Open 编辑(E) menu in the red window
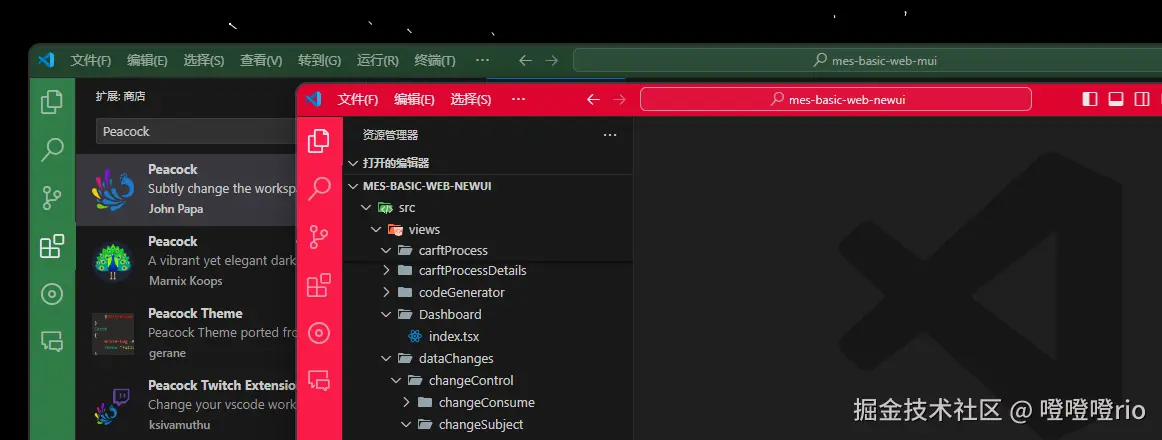This screenshot has width=1162, height=440. [x=414, y=99]
